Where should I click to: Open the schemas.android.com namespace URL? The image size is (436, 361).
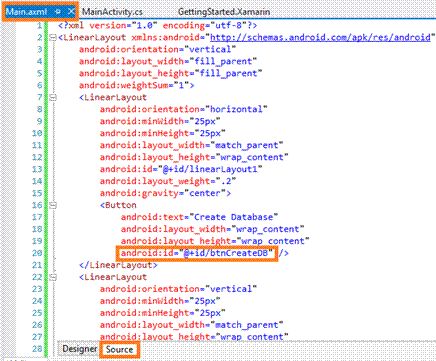[x=320, y=37]
